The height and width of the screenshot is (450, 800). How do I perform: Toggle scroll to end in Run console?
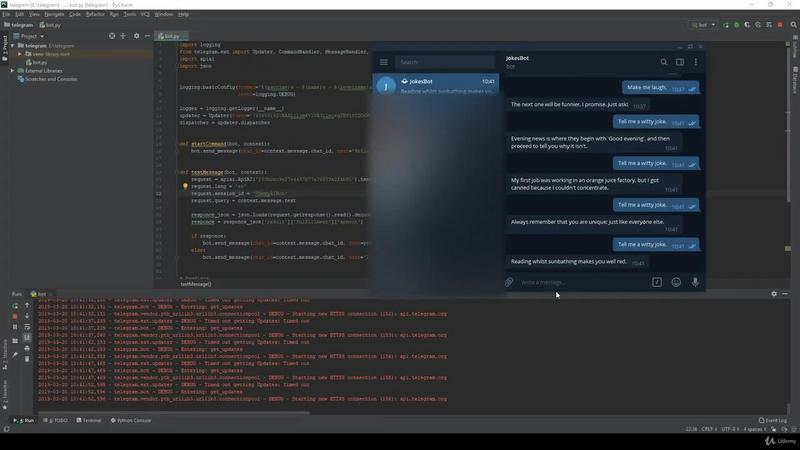[x=27, y=337]
